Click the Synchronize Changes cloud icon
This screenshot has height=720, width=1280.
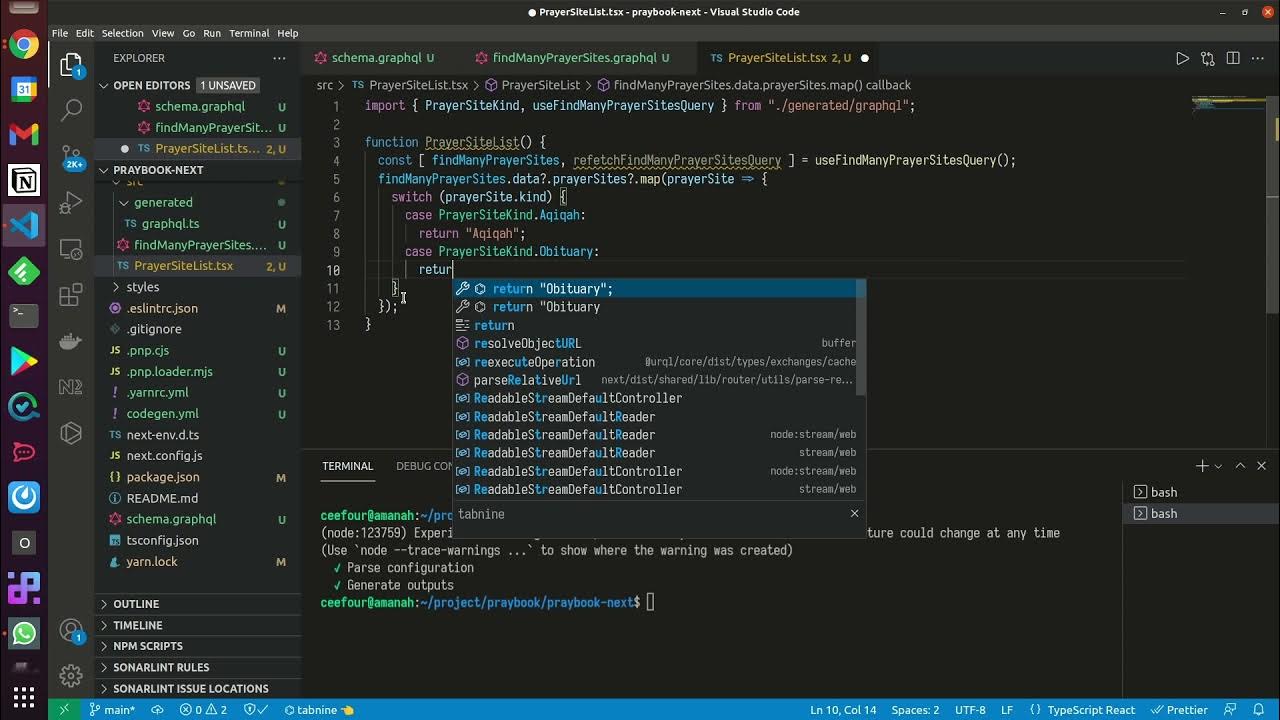tap(157, 710)
